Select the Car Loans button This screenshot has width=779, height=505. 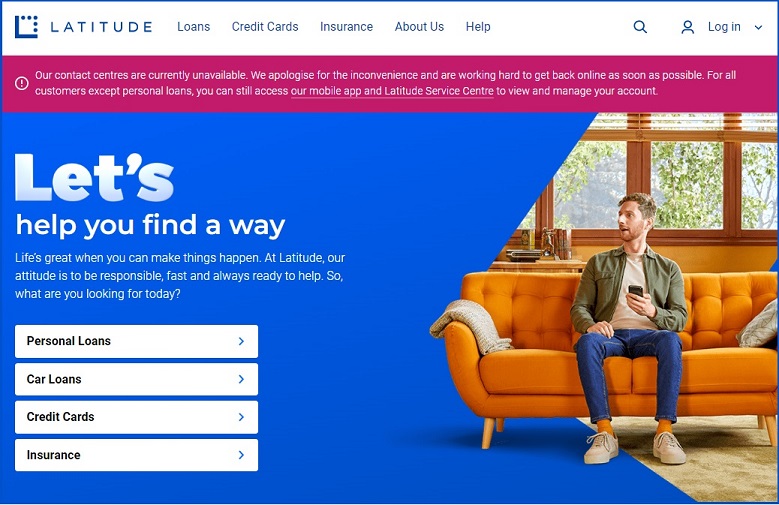coord(137,379)
